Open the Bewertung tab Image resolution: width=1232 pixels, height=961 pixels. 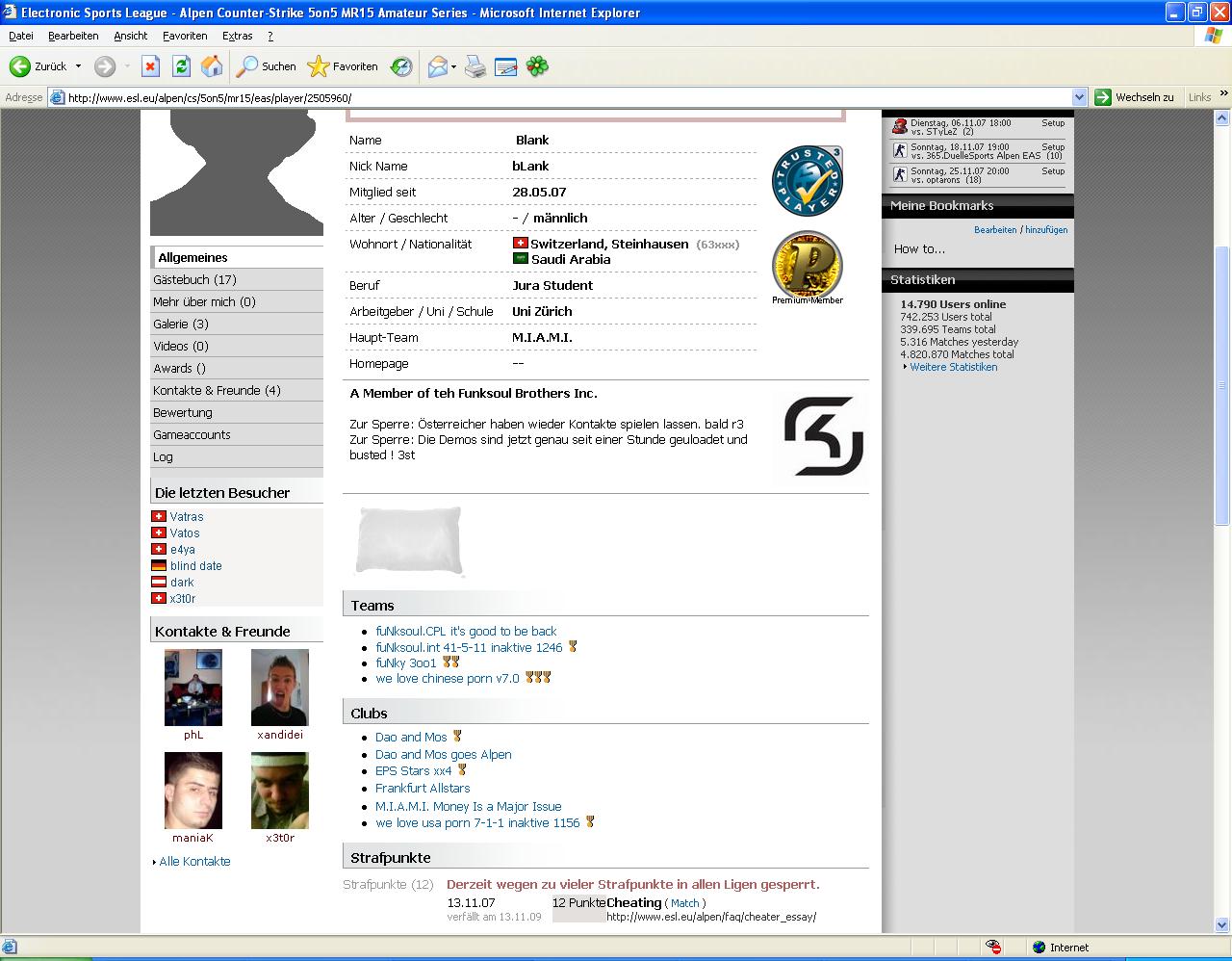pyautogui.click(x=237, y=412)
